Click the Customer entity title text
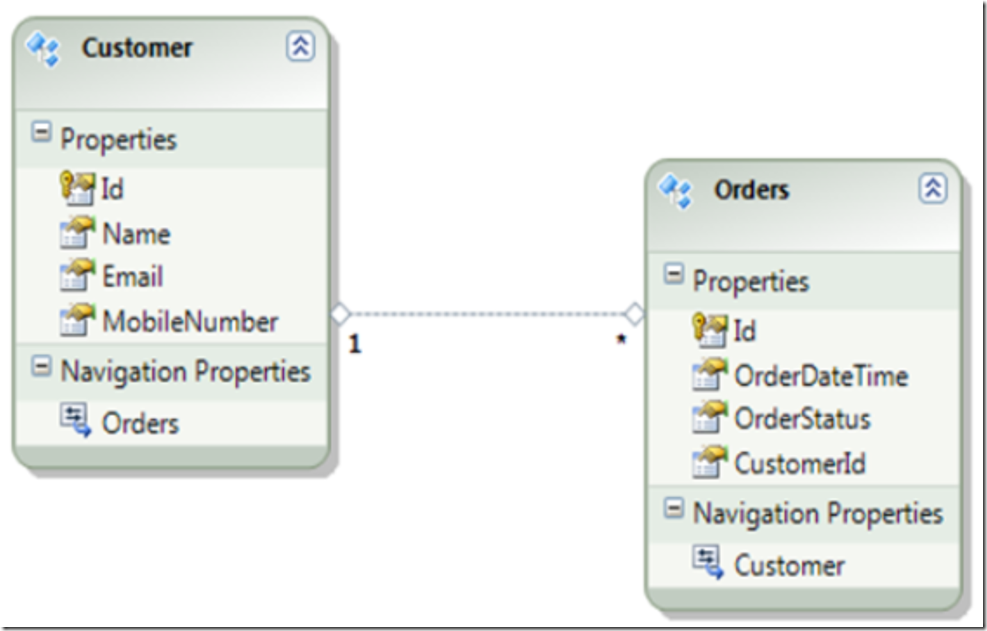The image size is (987, 631). pyautogui.click(x=137, y=47)
